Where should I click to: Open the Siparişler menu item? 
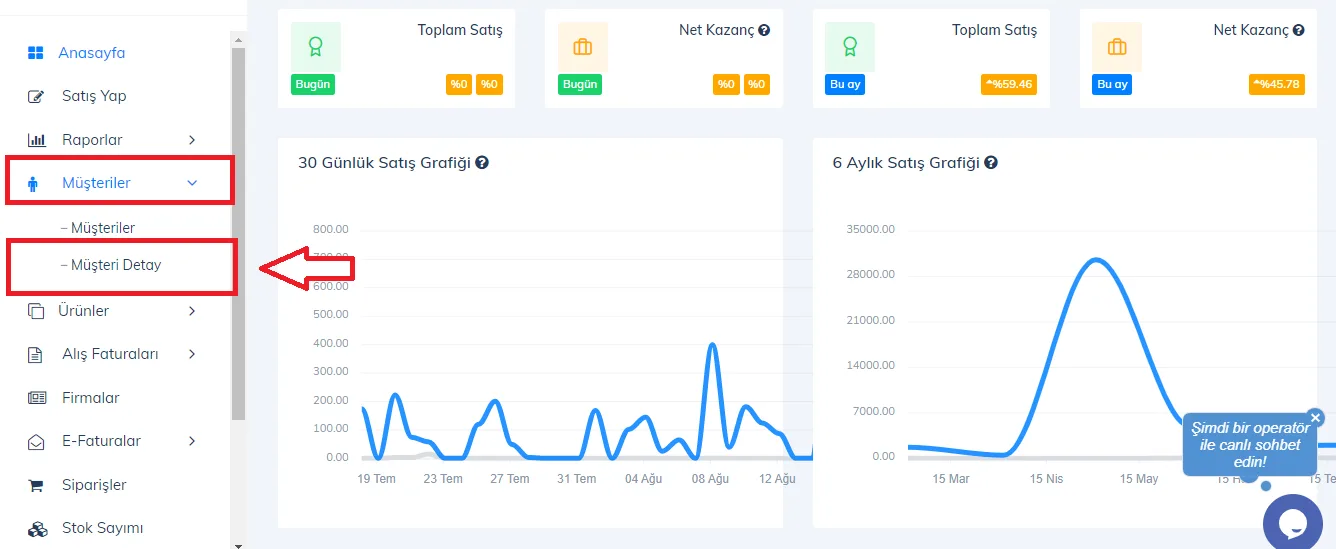click(94, 485)
